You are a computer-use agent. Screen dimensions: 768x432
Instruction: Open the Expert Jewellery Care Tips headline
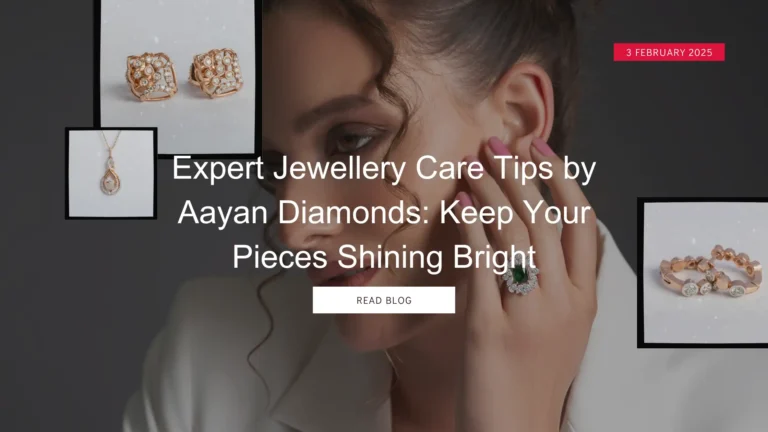click(x=384, y=212)
